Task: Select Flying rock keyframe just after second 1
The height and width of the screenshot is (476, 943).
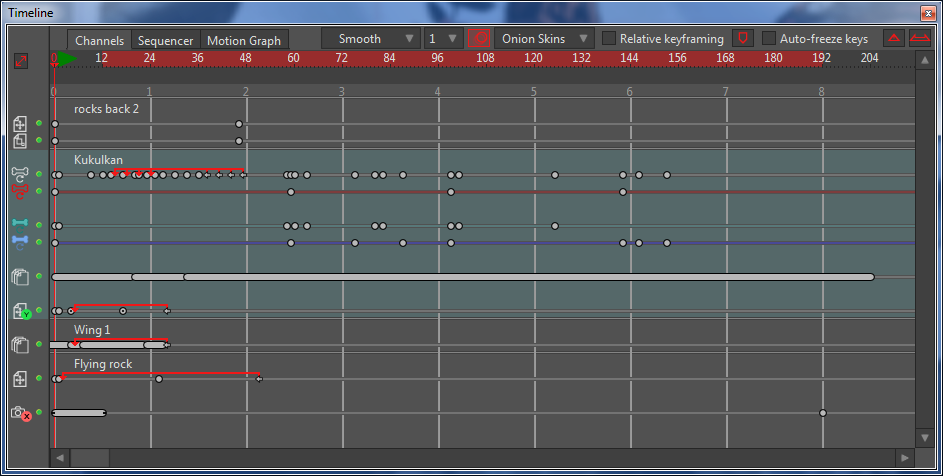Action: [159, 379]
